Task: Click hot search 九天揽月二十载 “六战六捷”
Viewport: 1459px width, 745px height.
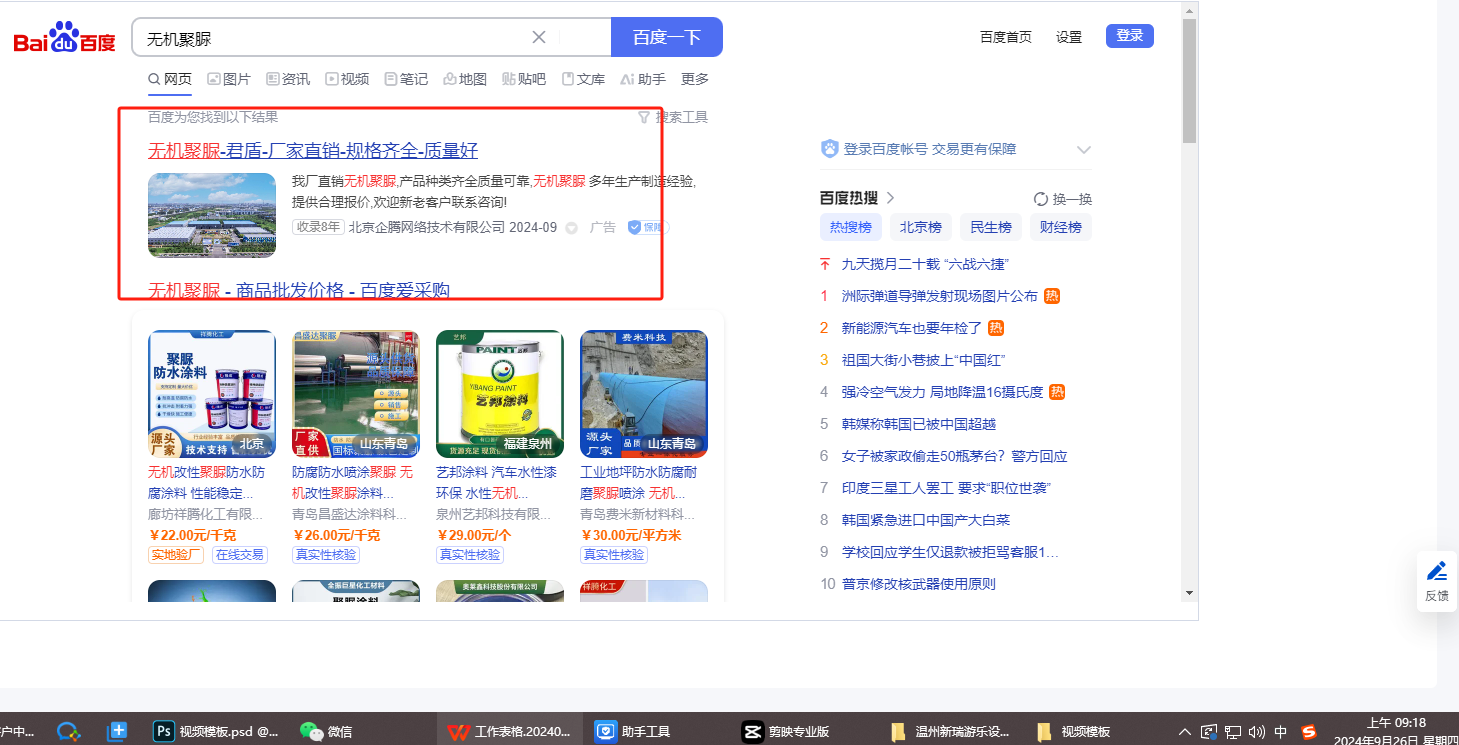Action: click(x=925, y=264)
